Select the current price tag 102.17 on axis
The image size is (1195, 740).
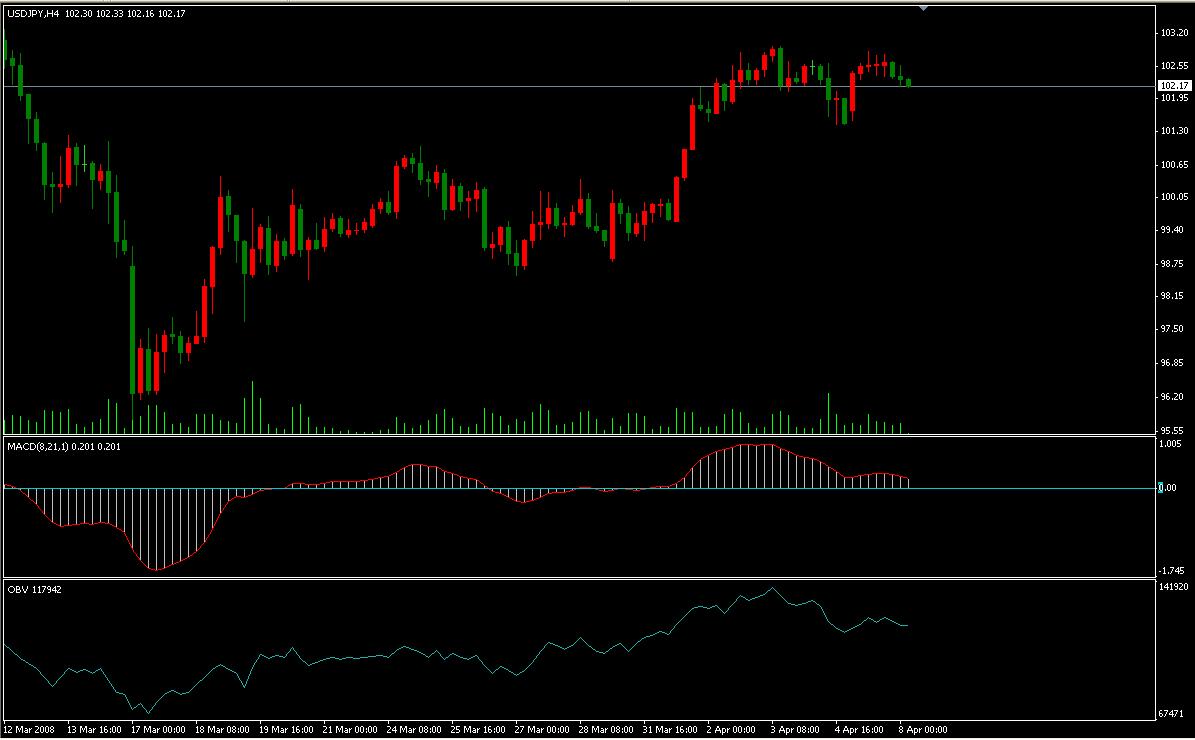tap(1173, 86)
